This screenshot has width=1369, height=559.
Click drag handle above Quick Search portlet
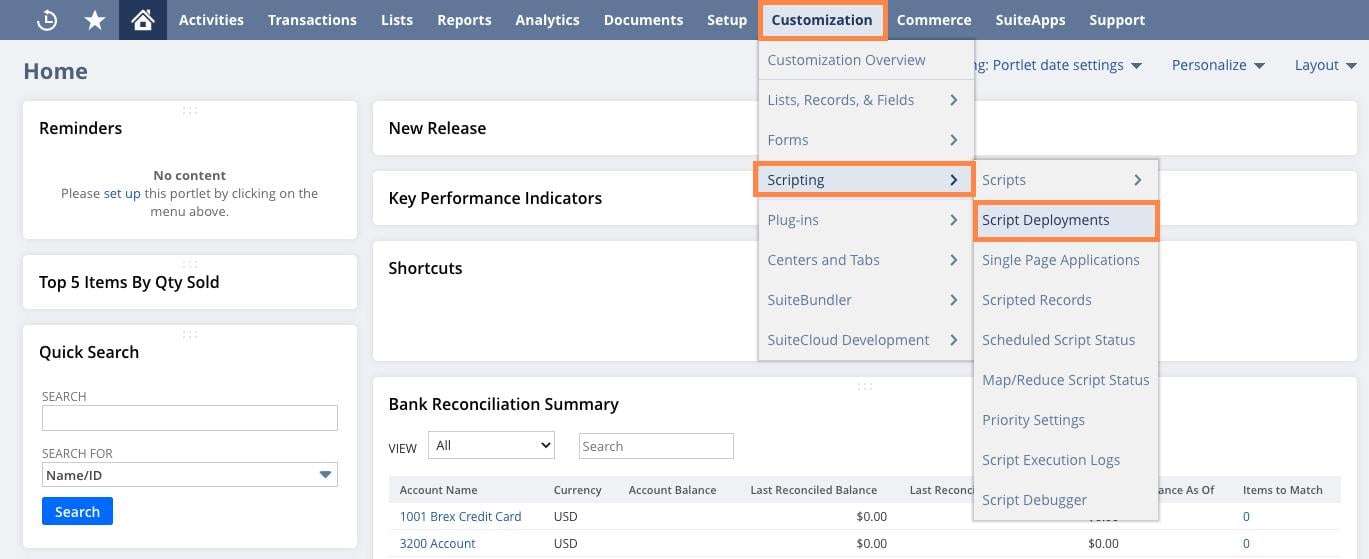[189, 334]
